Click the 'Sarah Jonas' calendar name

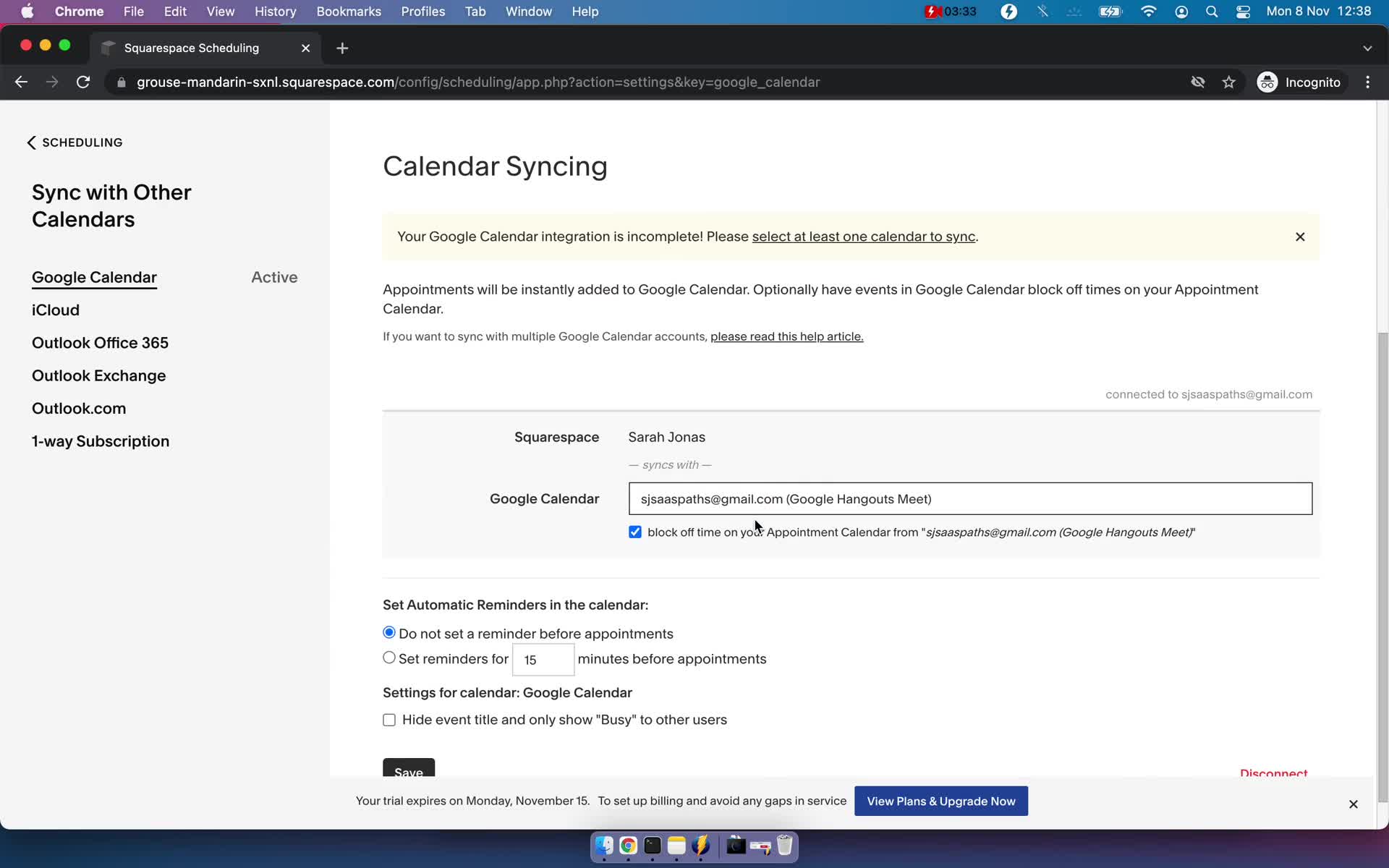click(667, 437)
